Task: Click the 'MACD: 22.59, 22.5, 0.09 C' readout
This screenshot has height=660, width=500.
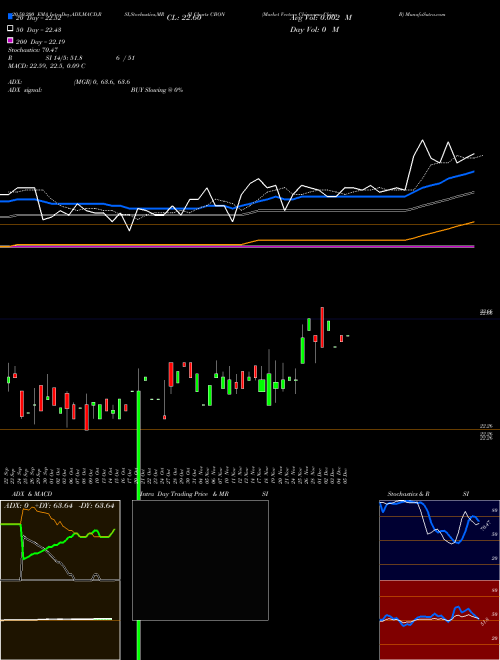Action: pyautogui.click(x=47, y=66)
